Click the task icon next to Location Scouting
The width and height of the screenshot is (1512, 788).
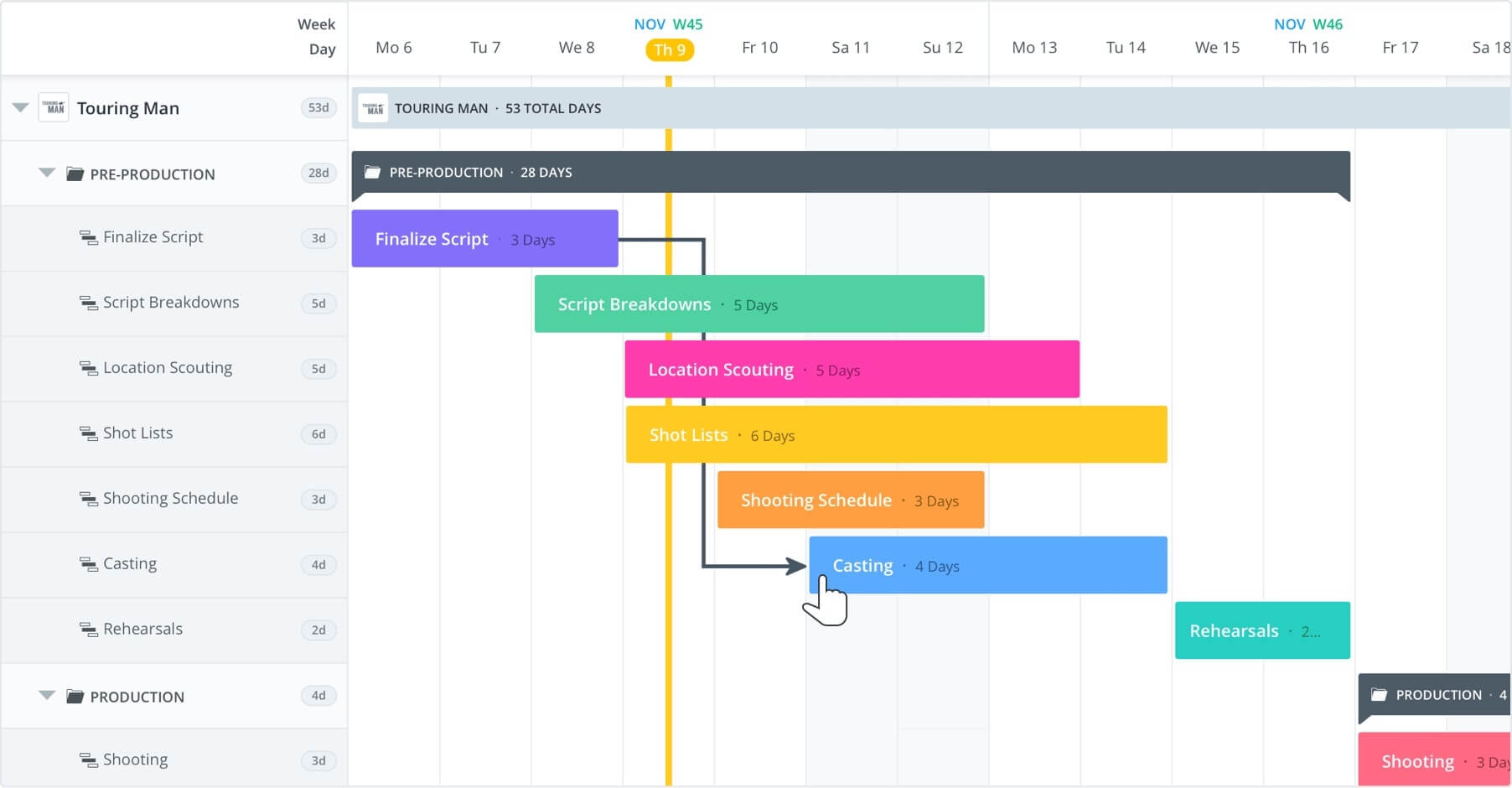[87, 368]
